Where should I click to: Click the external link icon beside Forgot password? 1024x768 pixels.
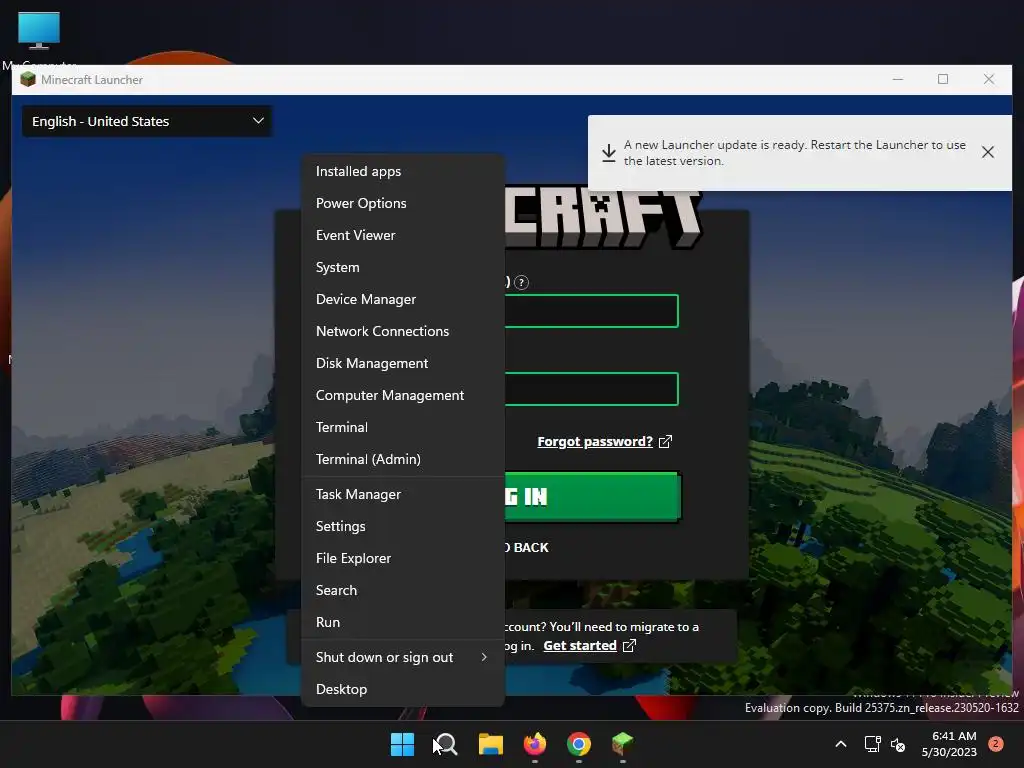click(665, 442)
